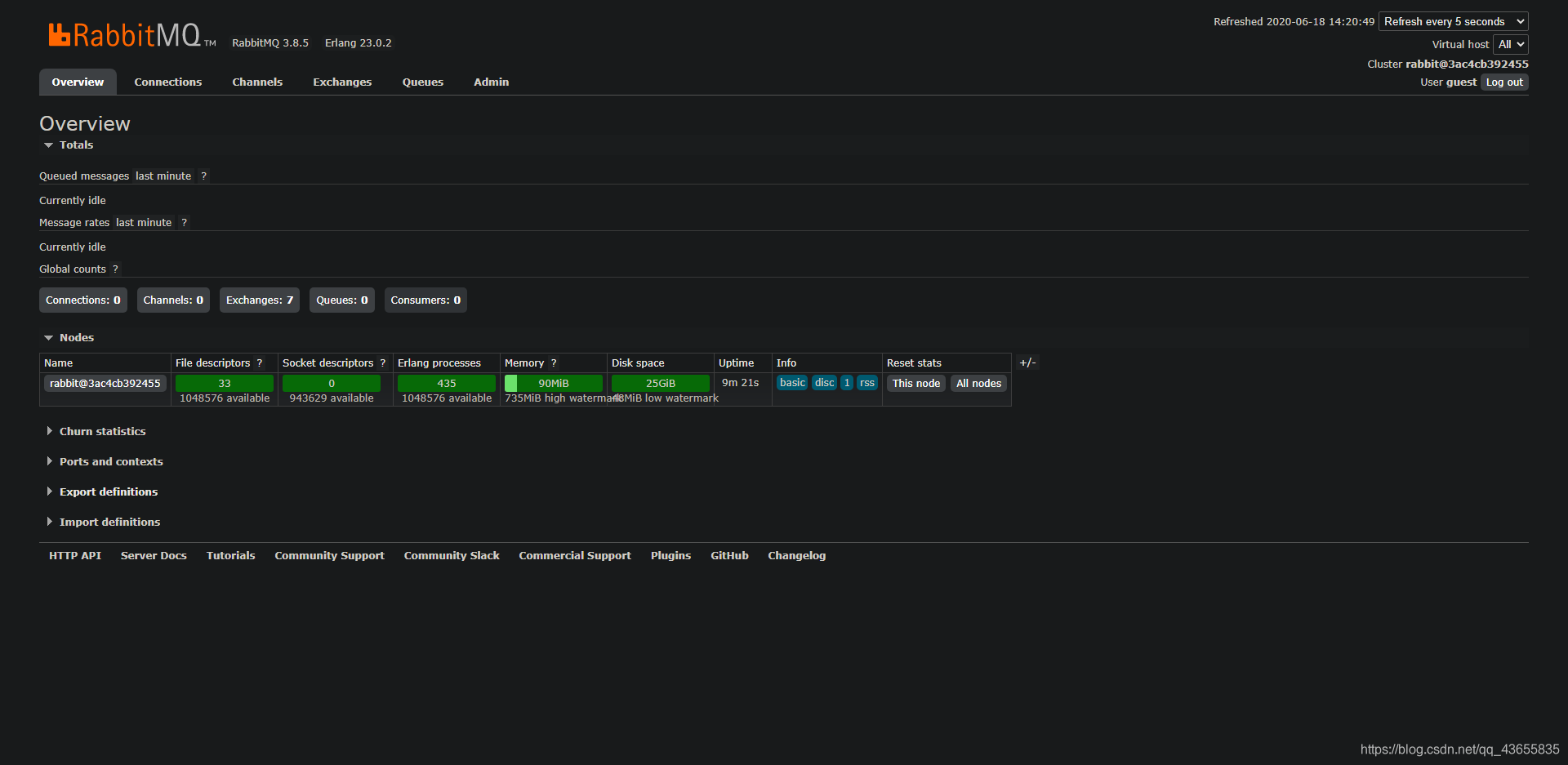Change Message rates last minute range
The height and width of the screenshot is (765, 1568).
pos(144,222)
